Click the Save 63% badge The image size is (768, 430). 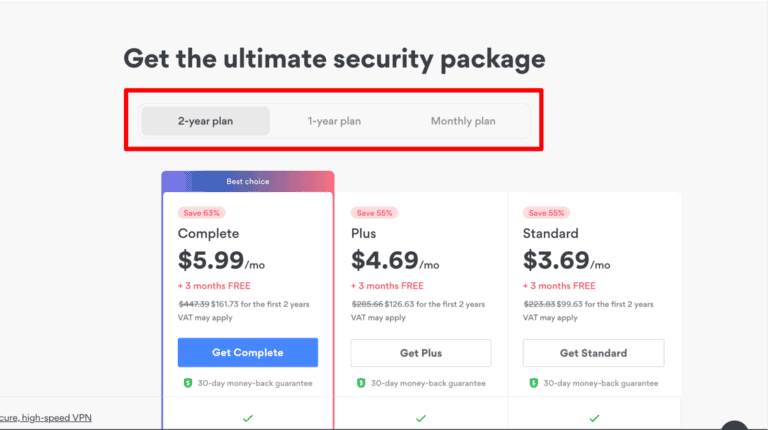coord(202,213)
